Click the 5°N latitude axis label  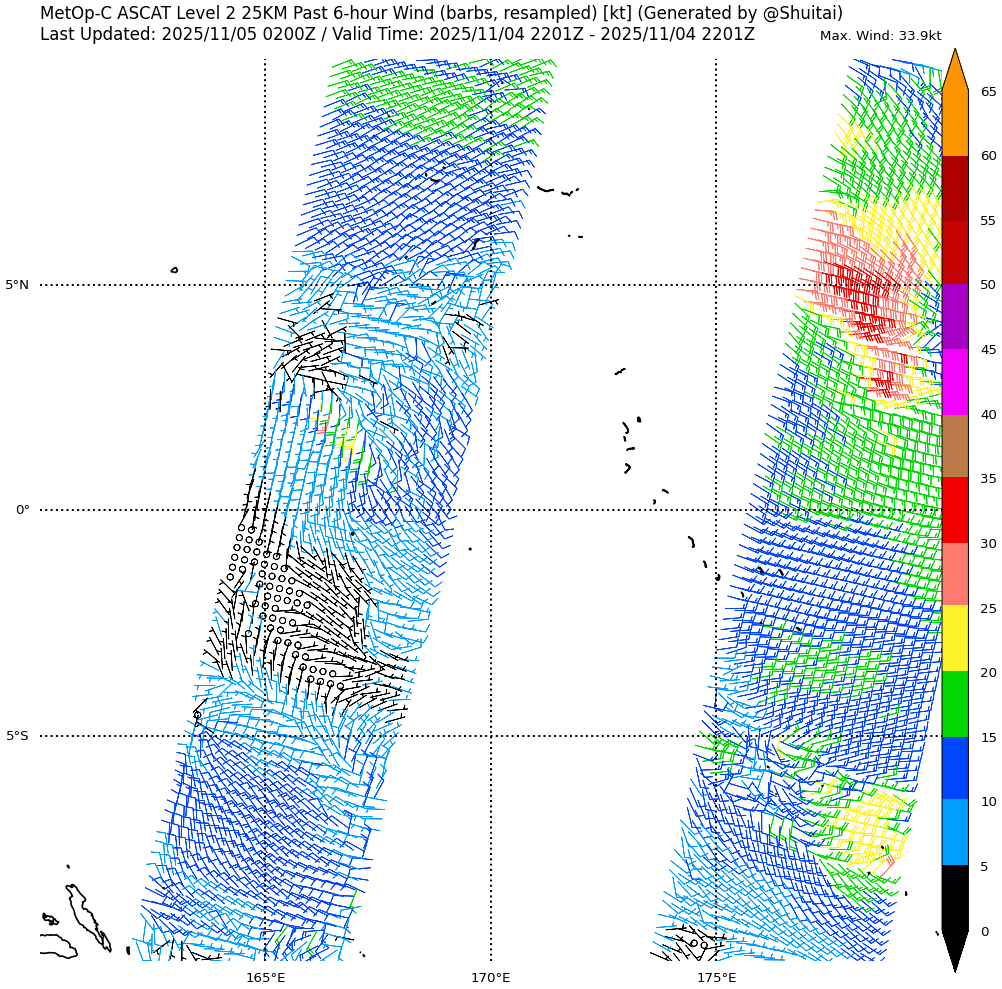tap(17, 285)
